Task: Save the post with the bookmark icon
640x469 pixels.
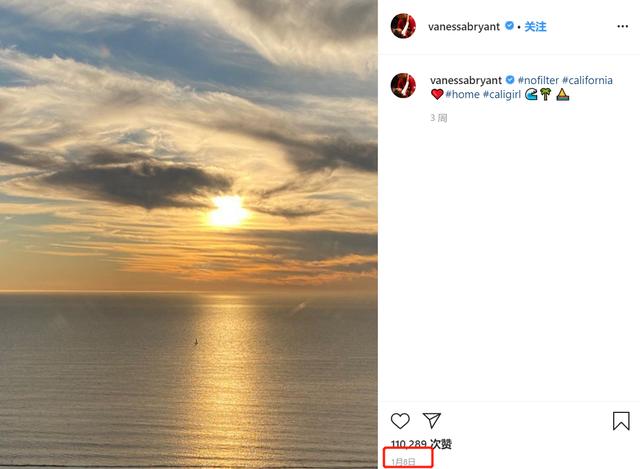Action: tap(621, 421)
